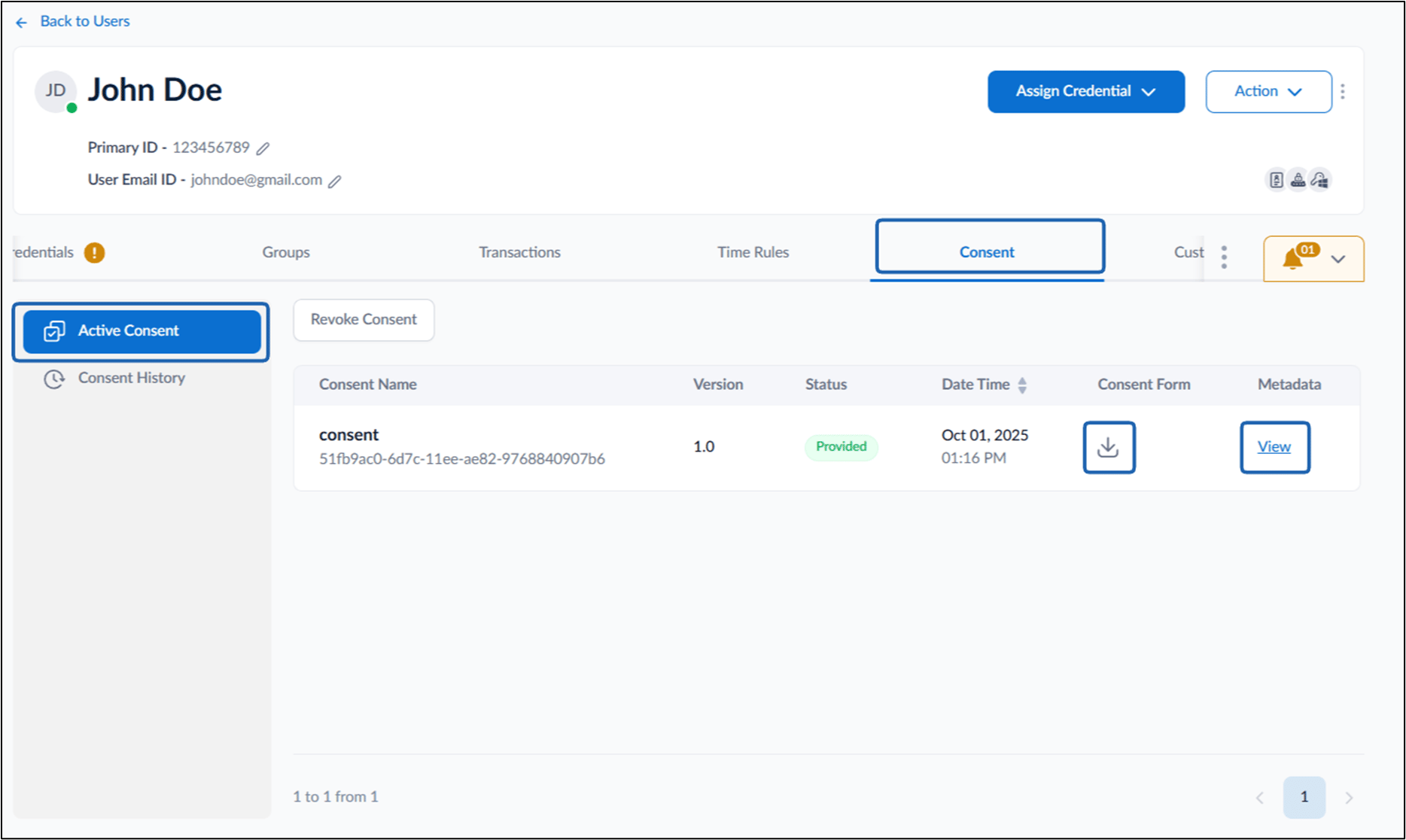Open Consent History in the sidebar

point(132,378)
